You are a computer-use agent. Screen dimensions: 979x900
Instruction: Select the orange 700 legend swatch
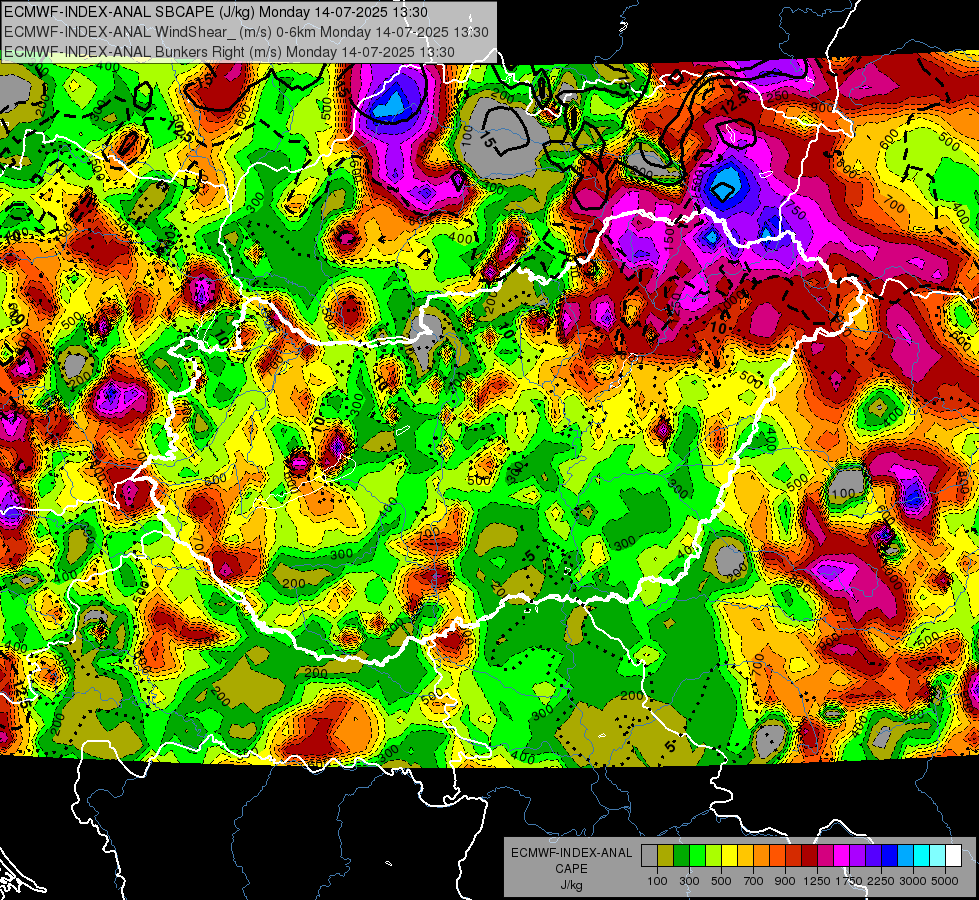(762, 856)
